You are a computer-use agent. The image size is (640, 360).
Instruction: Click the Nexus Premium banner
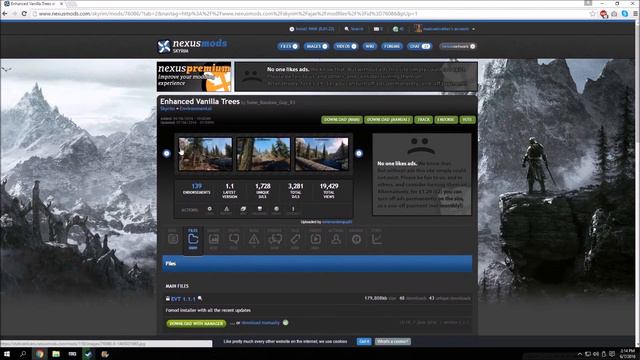194,77
